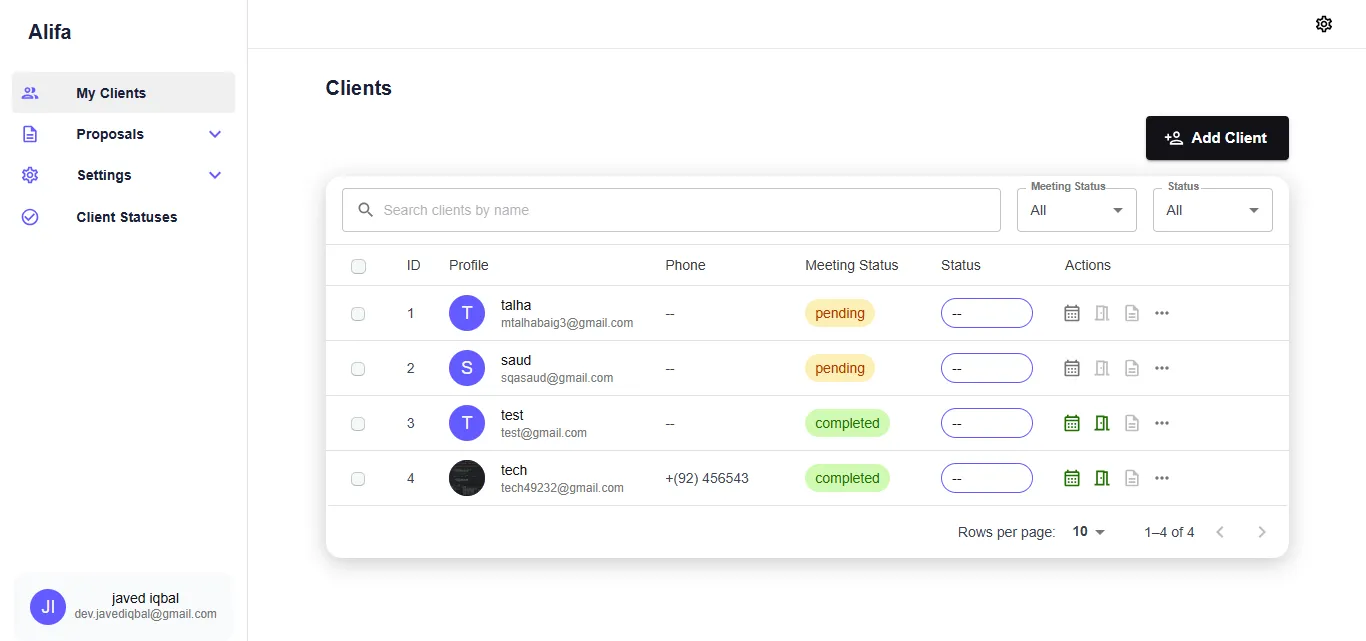Click completed badge for test
The width and height of the screenshot is (1366, 641).
[x=847, y=423]
